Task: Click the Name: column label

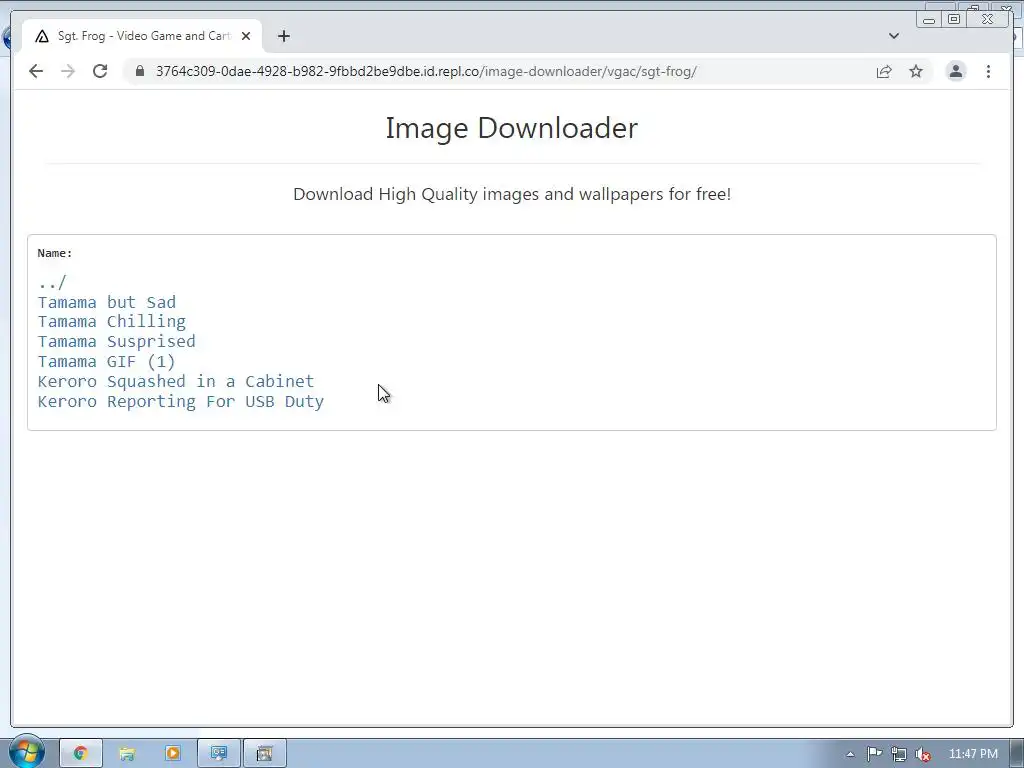Action: tap(55, 253)
